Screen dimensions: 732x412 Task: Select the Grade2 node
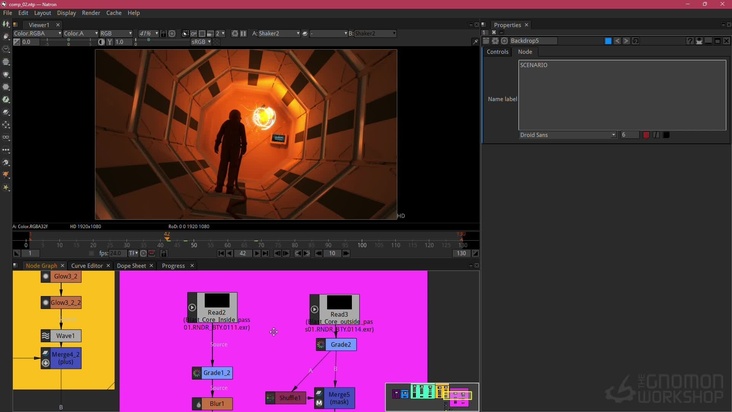336,344
